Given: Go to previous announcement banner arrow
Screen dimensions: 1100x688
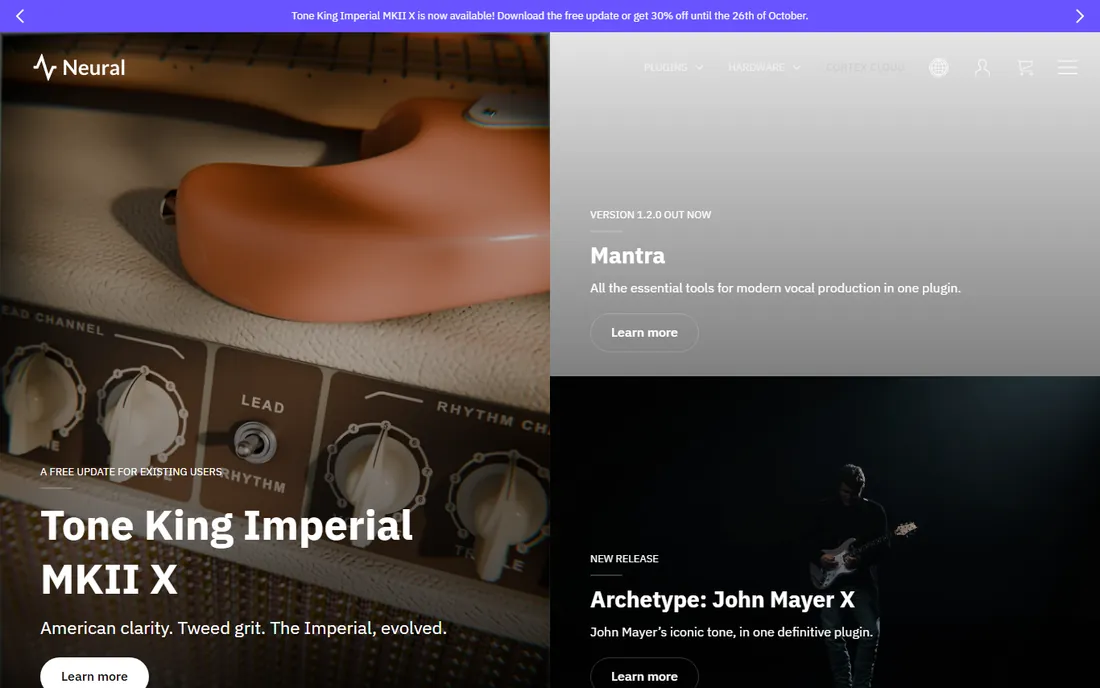Looking at the screenshot, I should 20,16.
